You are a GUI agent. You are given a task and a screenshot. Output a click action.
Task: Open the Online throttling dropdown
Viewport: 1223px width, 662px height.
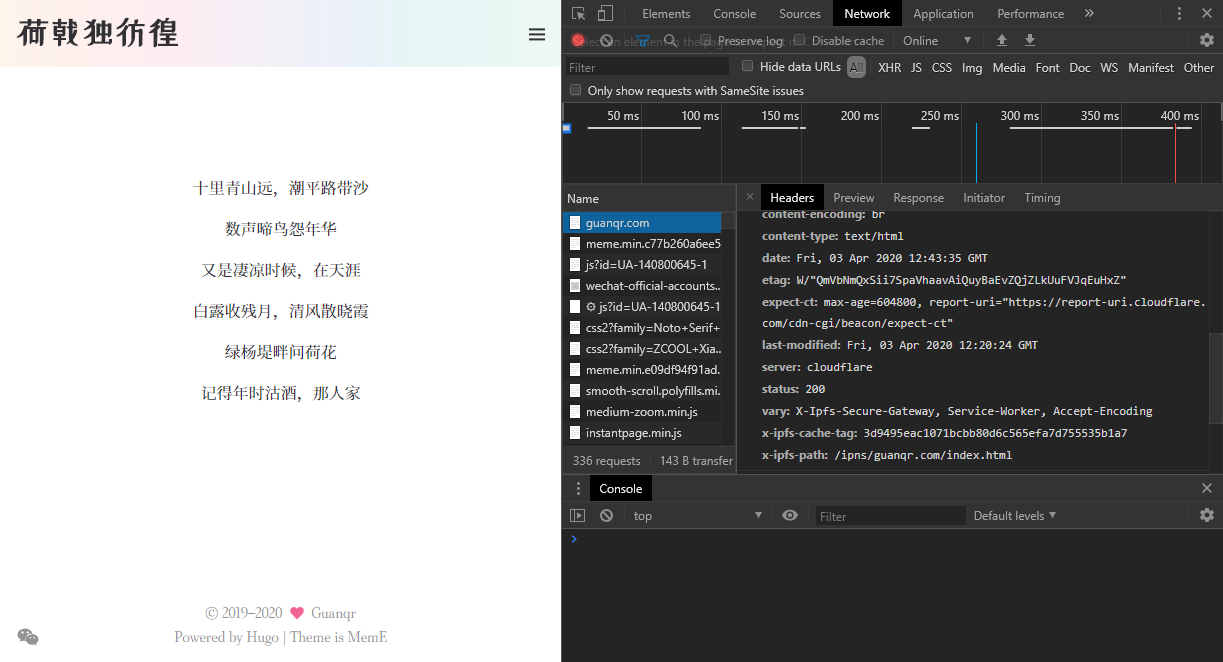[x=937, y=40]
